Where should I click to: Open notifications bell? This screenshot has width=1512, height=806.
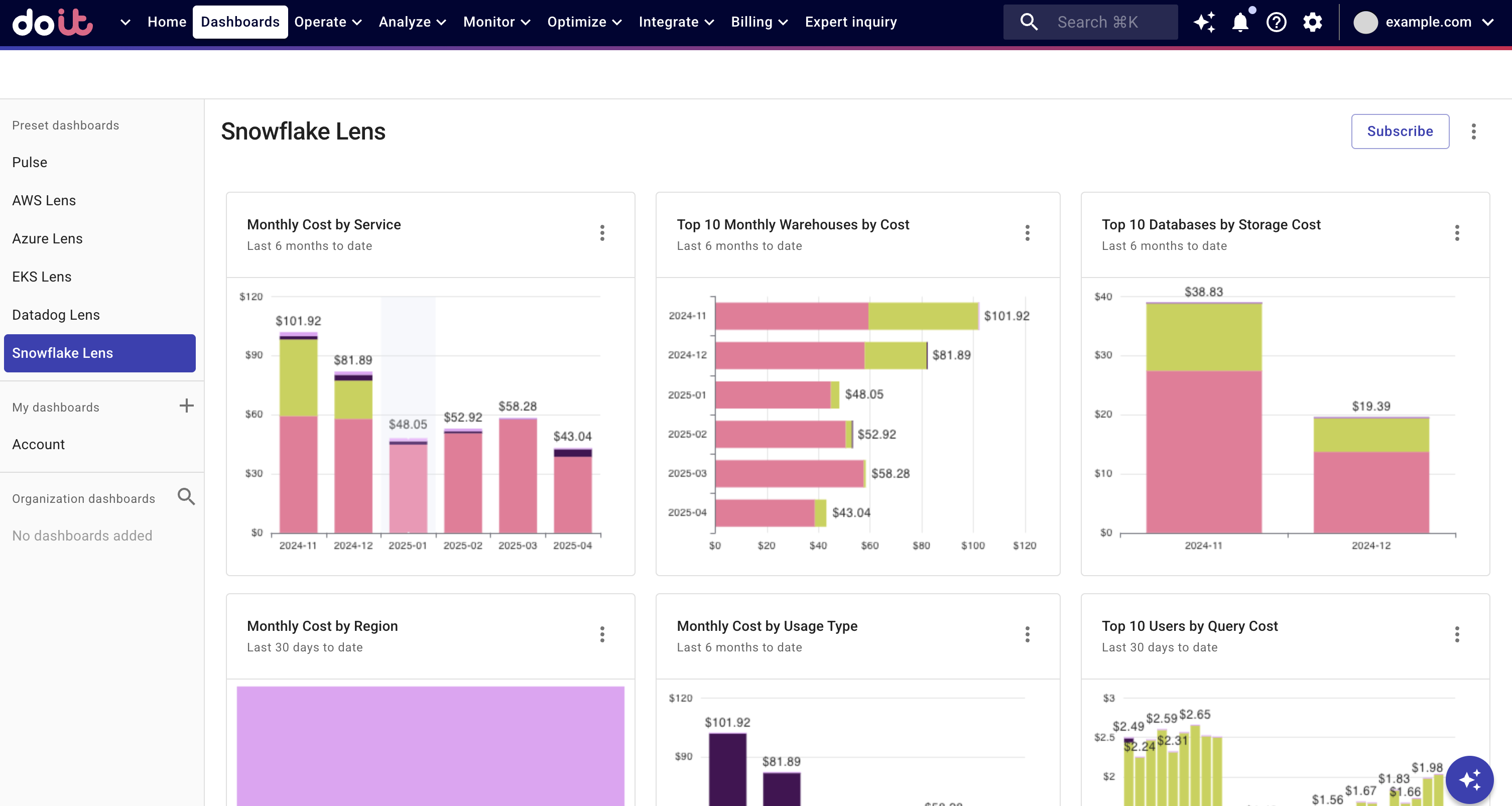click(1239, 22)
